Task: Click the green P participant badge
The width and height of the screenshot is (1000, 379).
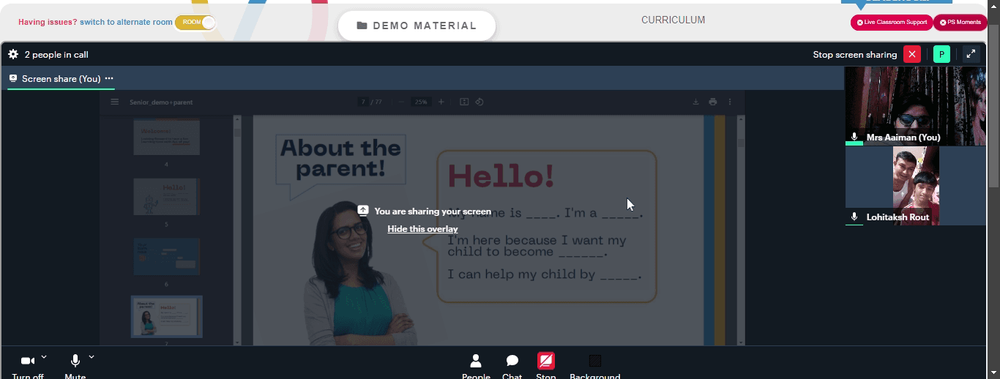Action: pyautogui.click(x=941, y=54)
